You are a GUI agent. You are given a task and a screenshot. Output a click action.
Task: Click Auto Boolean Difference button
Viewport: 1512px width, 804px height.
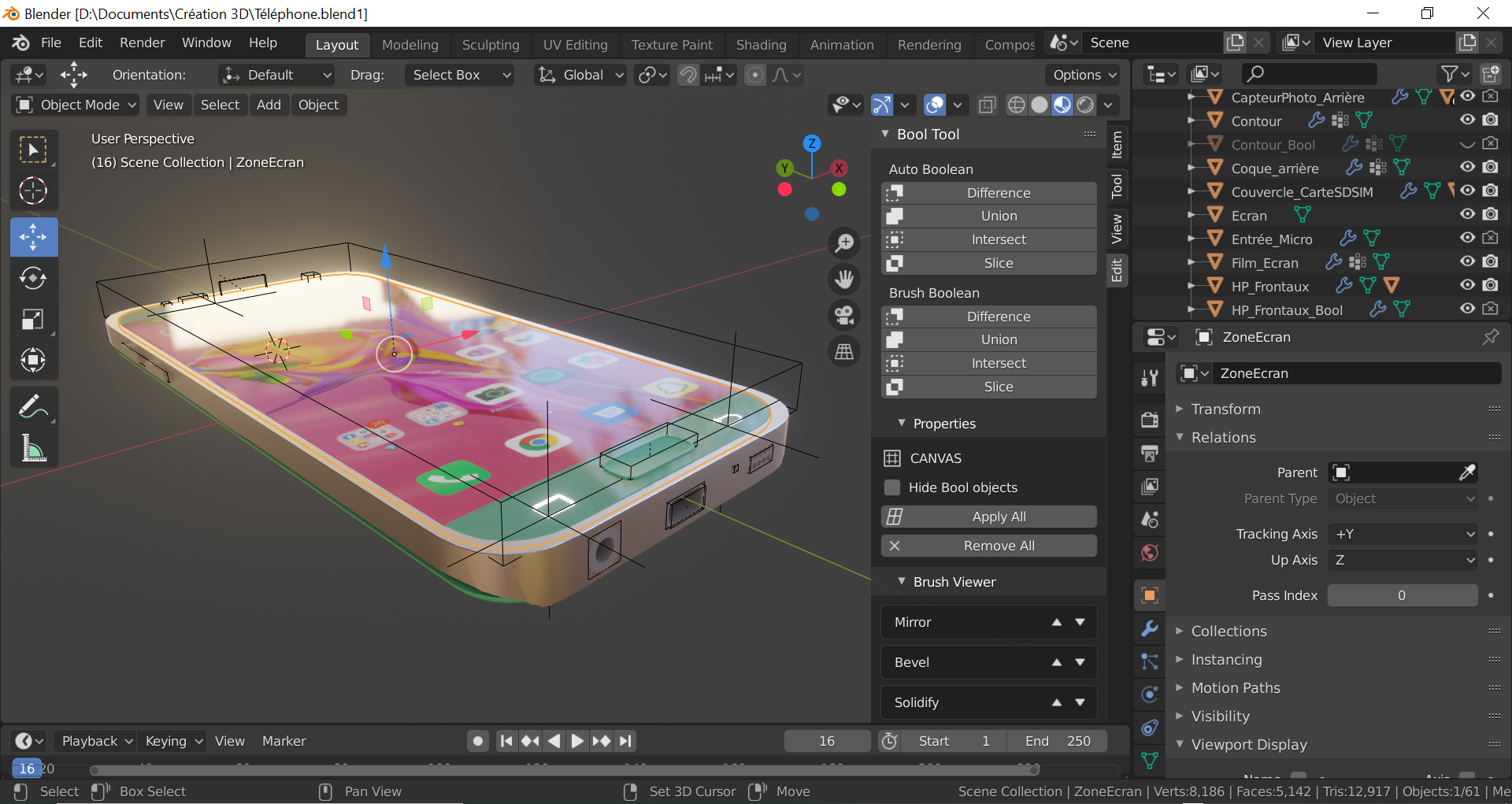(989, 193)
